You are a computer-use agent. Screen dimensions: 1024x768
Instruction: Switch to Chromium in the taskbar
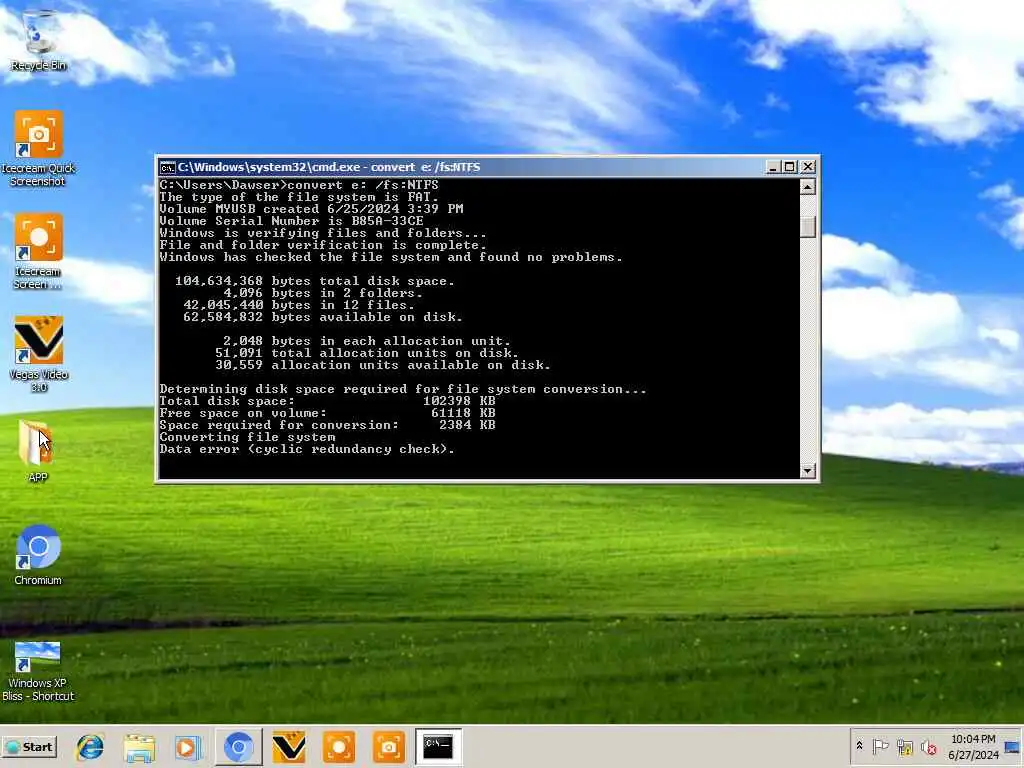(x=238, y=746)
